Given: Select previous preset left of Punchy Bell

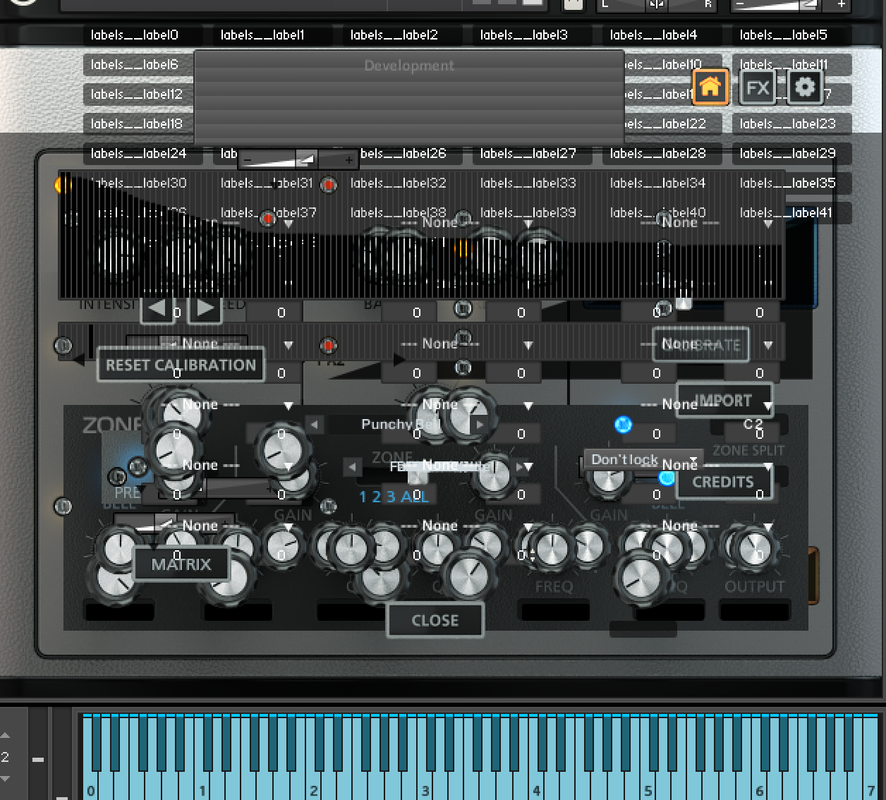Looking at the screenshot, I should 314,424.
